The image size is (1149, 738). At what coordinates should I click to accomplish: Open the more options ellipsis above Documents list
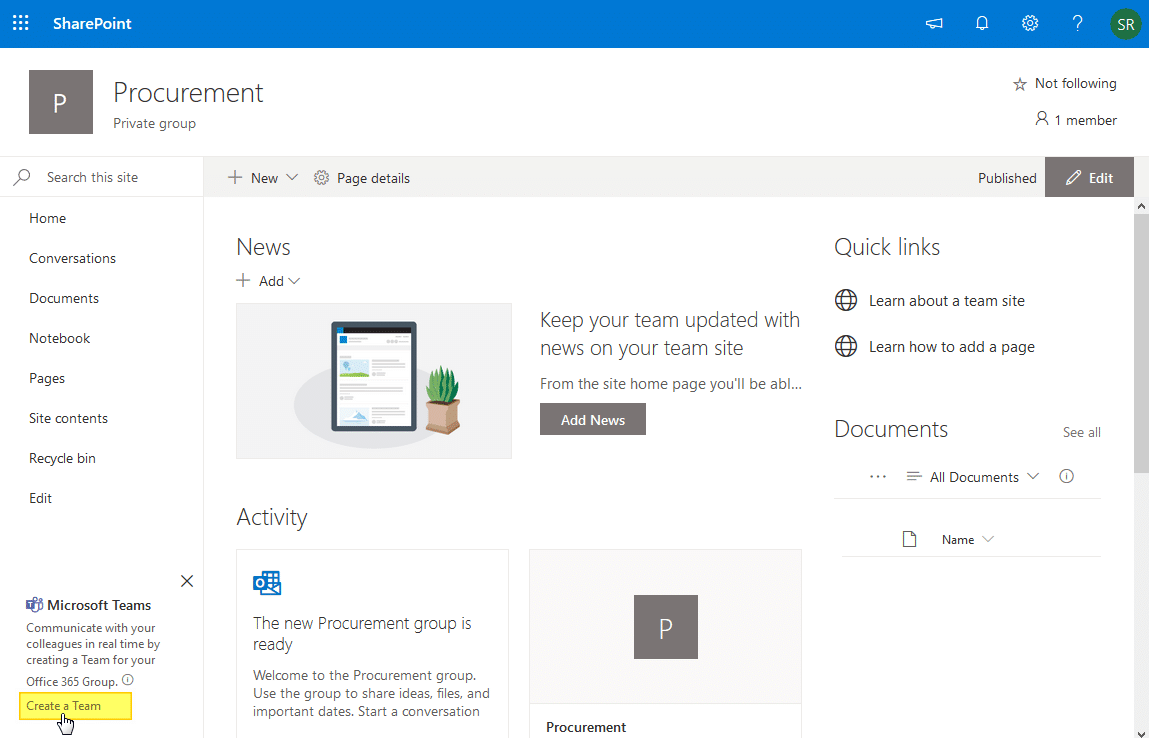point(877,476)
